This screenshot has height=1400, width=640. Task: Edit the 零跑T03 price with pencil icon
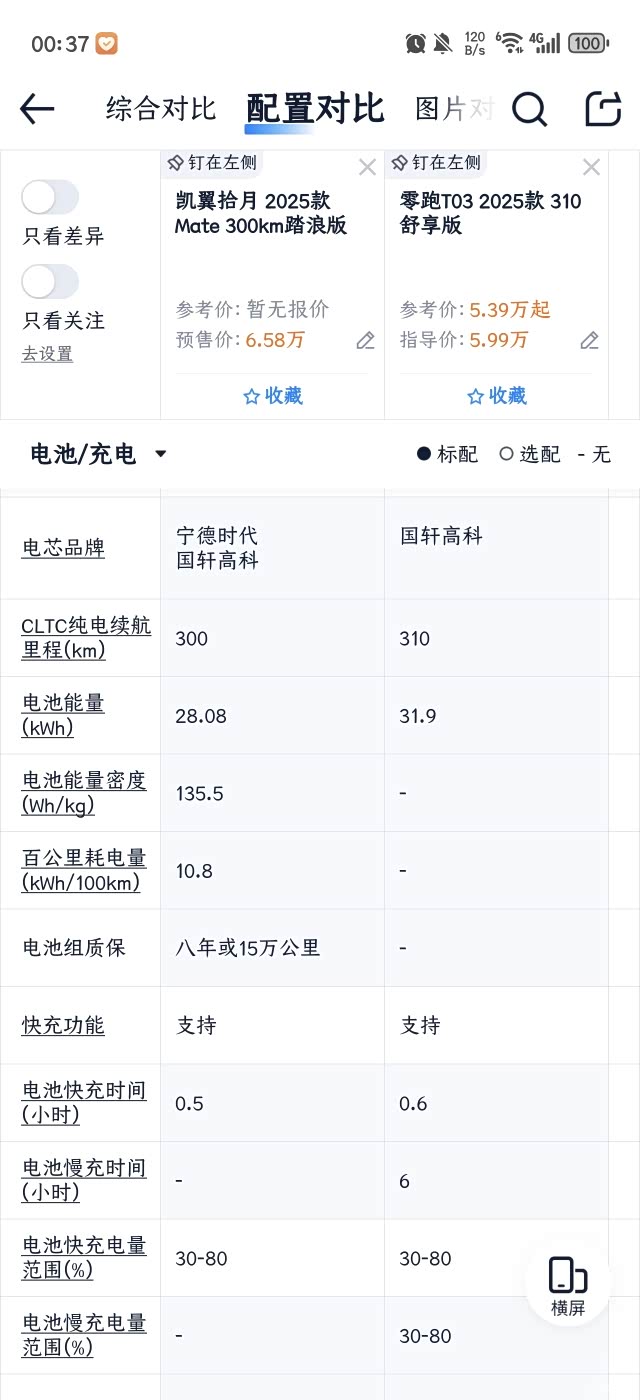click(589, 341)
